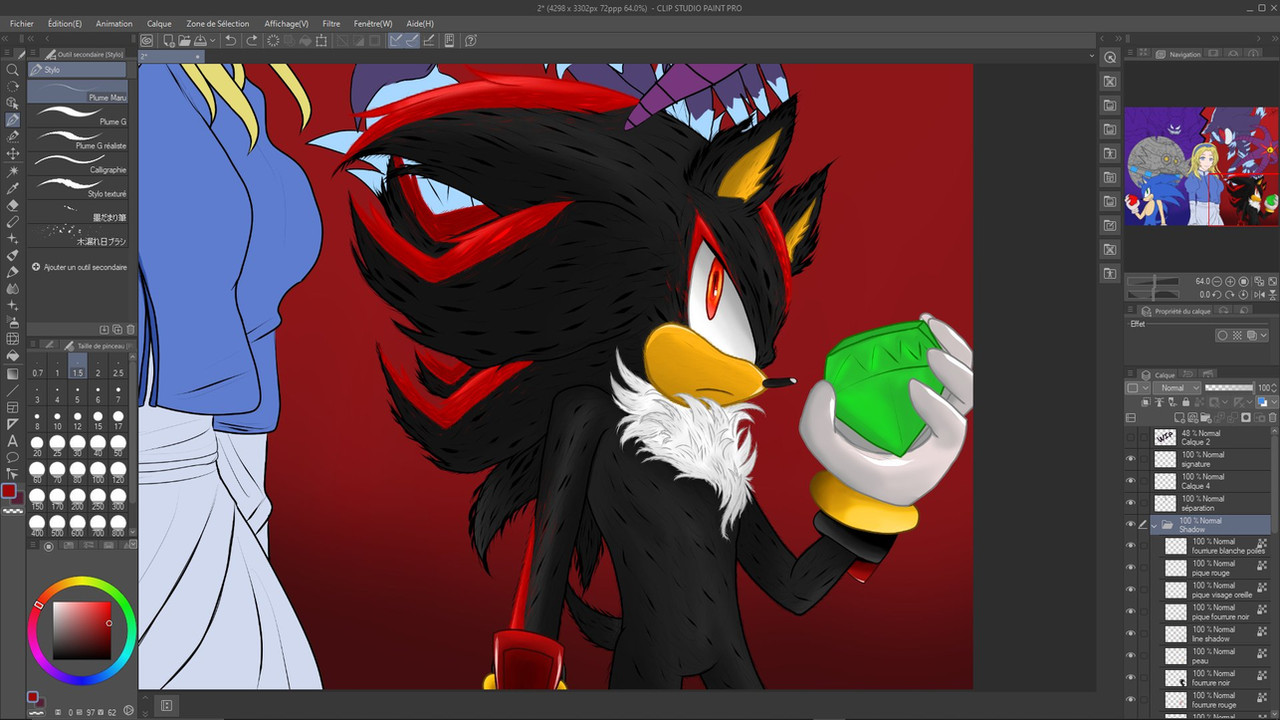Show the hidden 'Calque 2' layer
Viewport: 1280px width, 720px height.
[1130, 438]
